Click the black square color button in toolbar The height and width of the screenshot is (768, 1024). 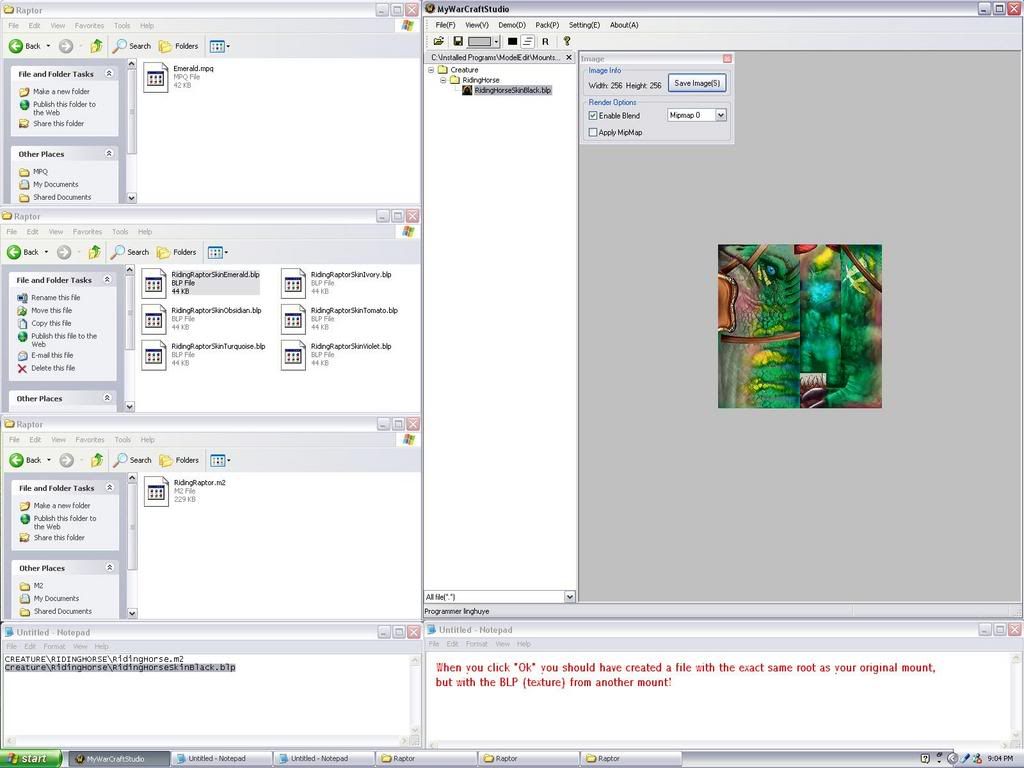tap(513, 42)
